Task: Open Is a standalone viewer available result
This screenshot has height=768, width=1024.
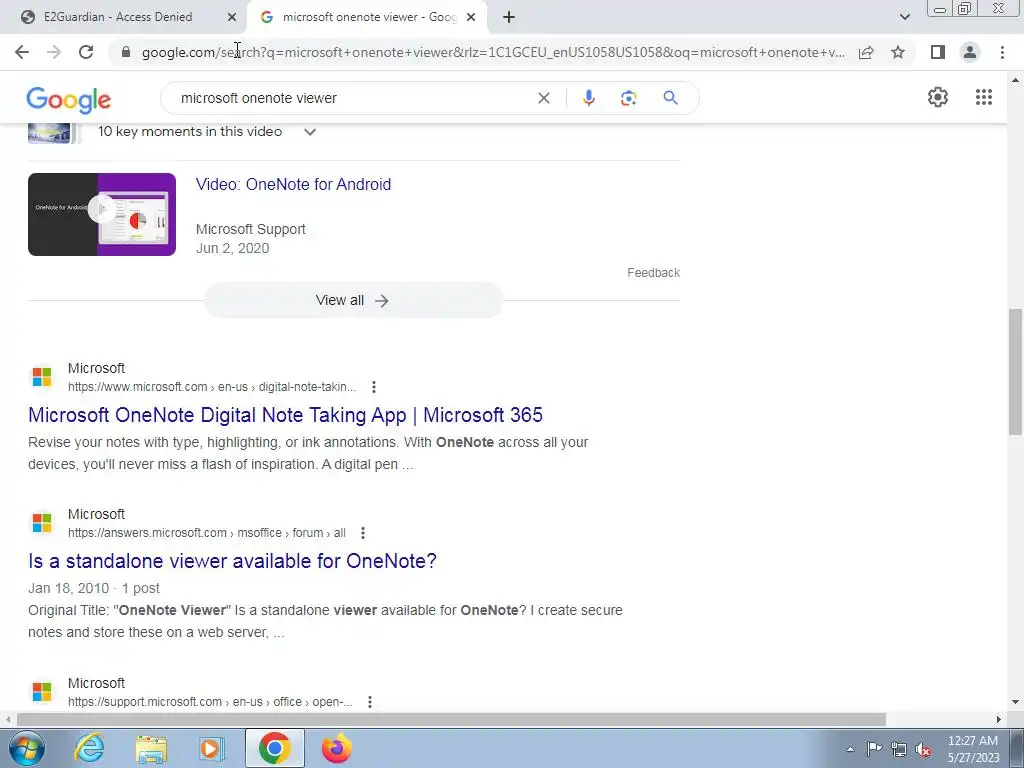Action: point(232,561)
